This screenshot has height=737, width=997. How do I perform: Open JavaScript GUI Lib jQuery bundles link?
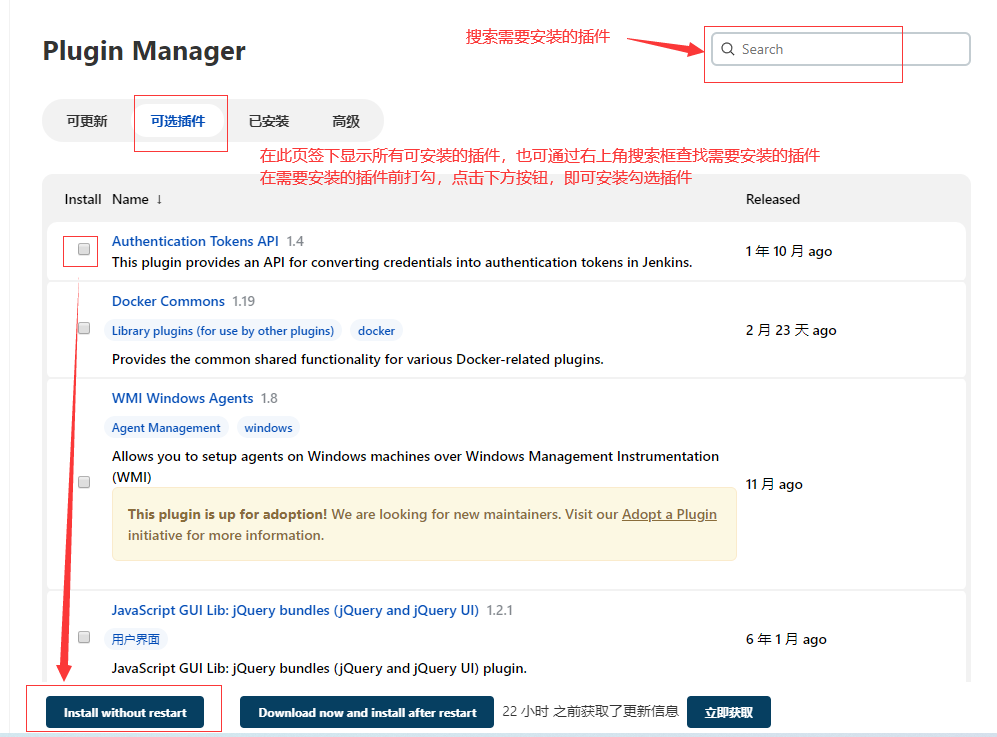pyautogui.click(x=295, y=610)
